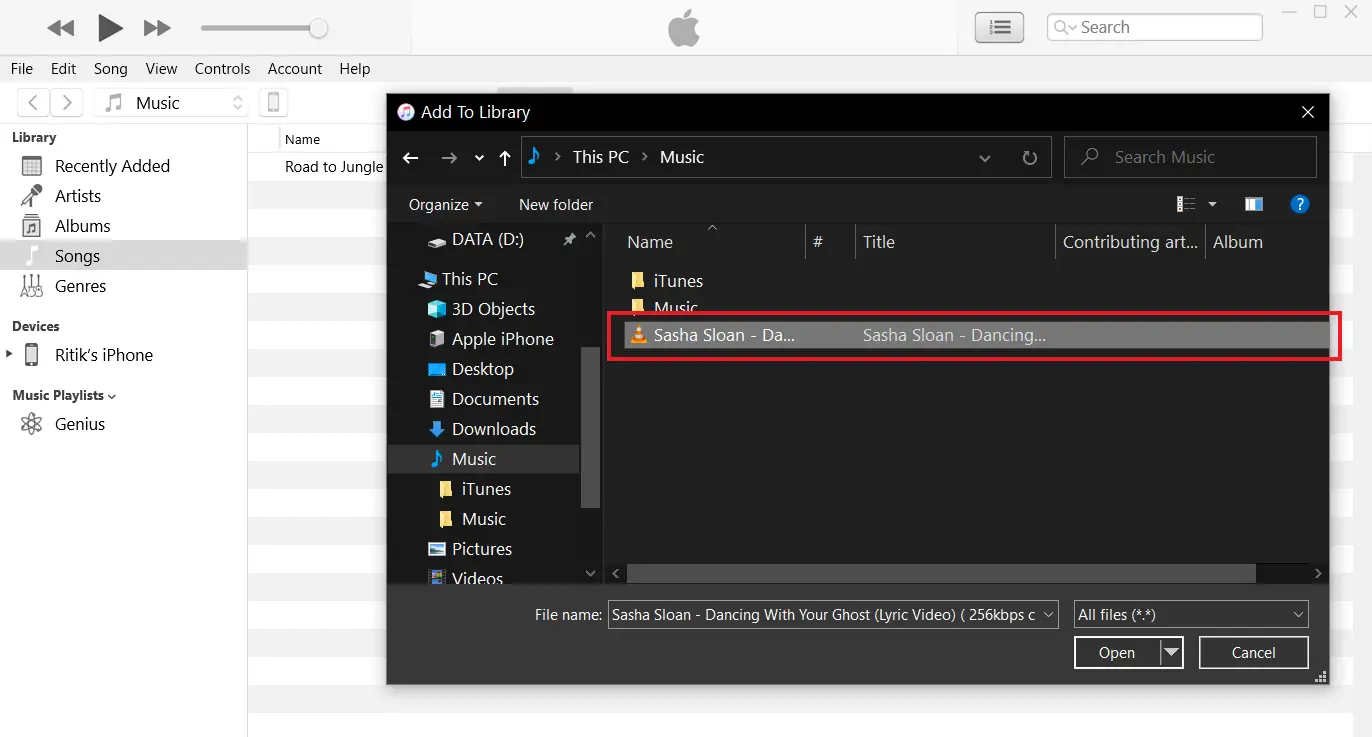
Task: Go back in iTunes navigation
Action: [34, 102]
